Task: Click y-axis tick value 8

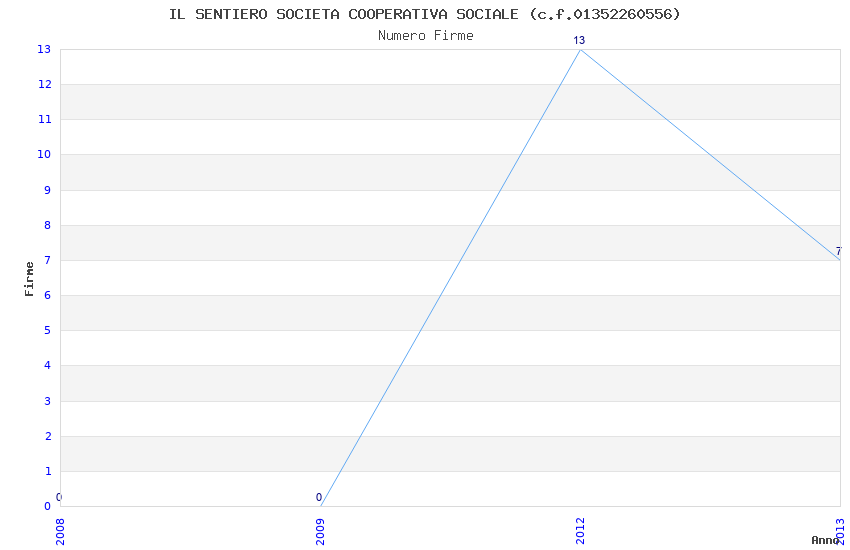Action: pos(48,225)
